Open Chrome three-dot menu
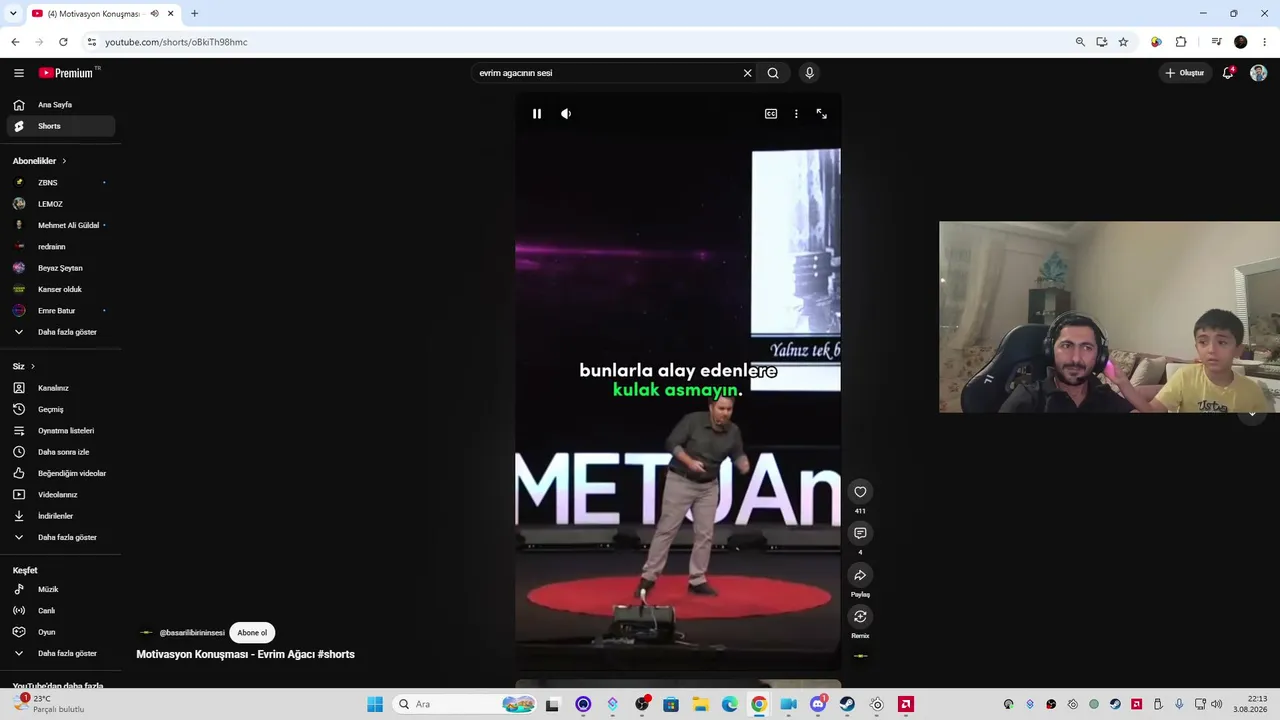 tap(1265, 42)
